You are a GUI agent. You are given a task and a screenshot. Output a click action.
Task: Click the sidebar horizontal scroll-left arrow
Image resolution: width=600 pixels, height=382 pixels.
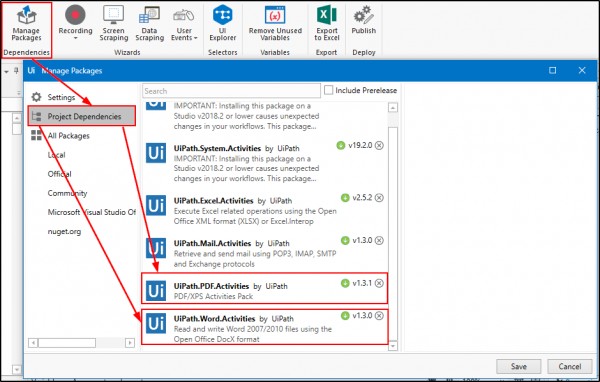tap(33, 343)
